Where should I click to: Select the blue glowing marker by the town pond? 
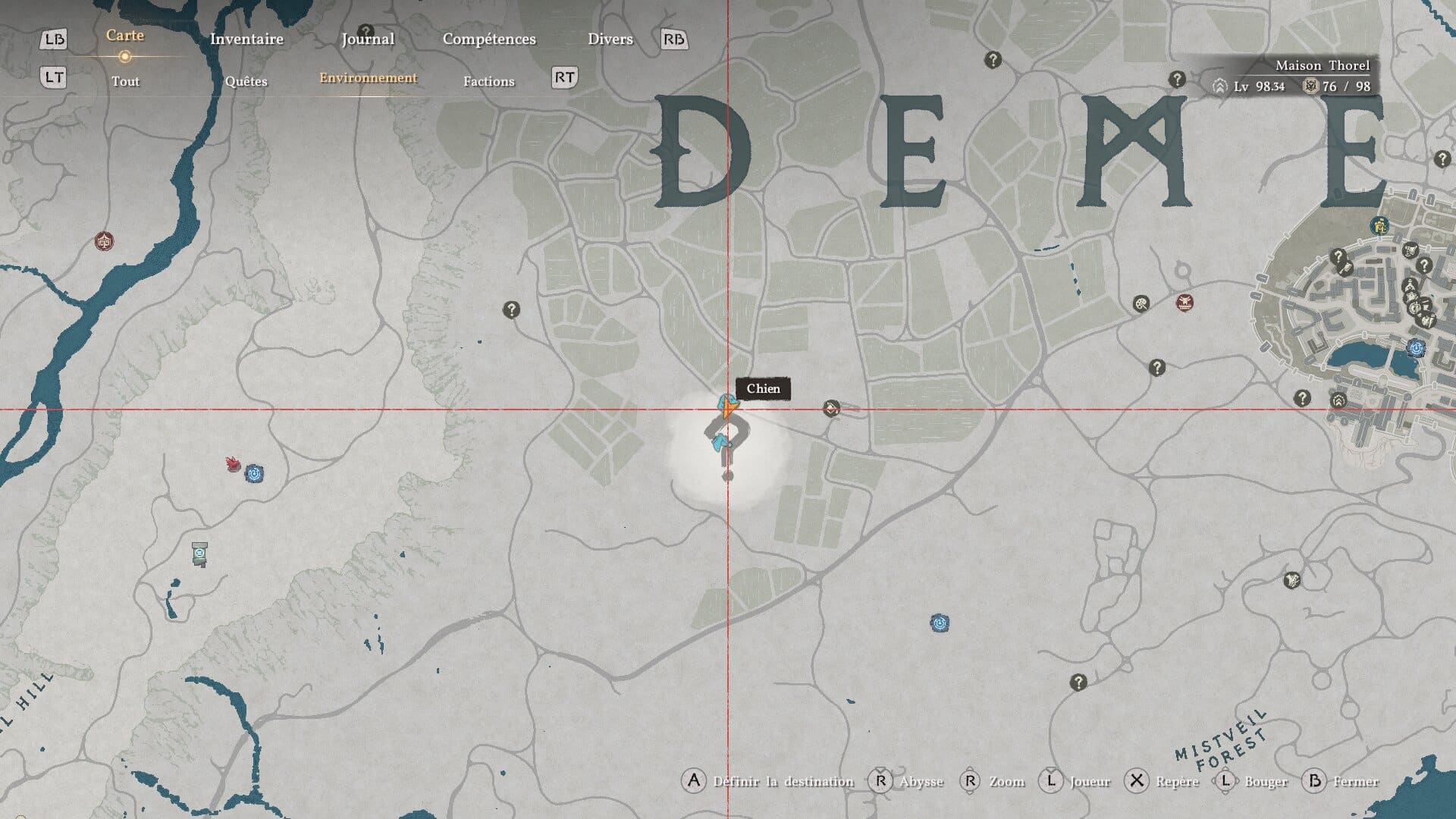coord(1416,348)
